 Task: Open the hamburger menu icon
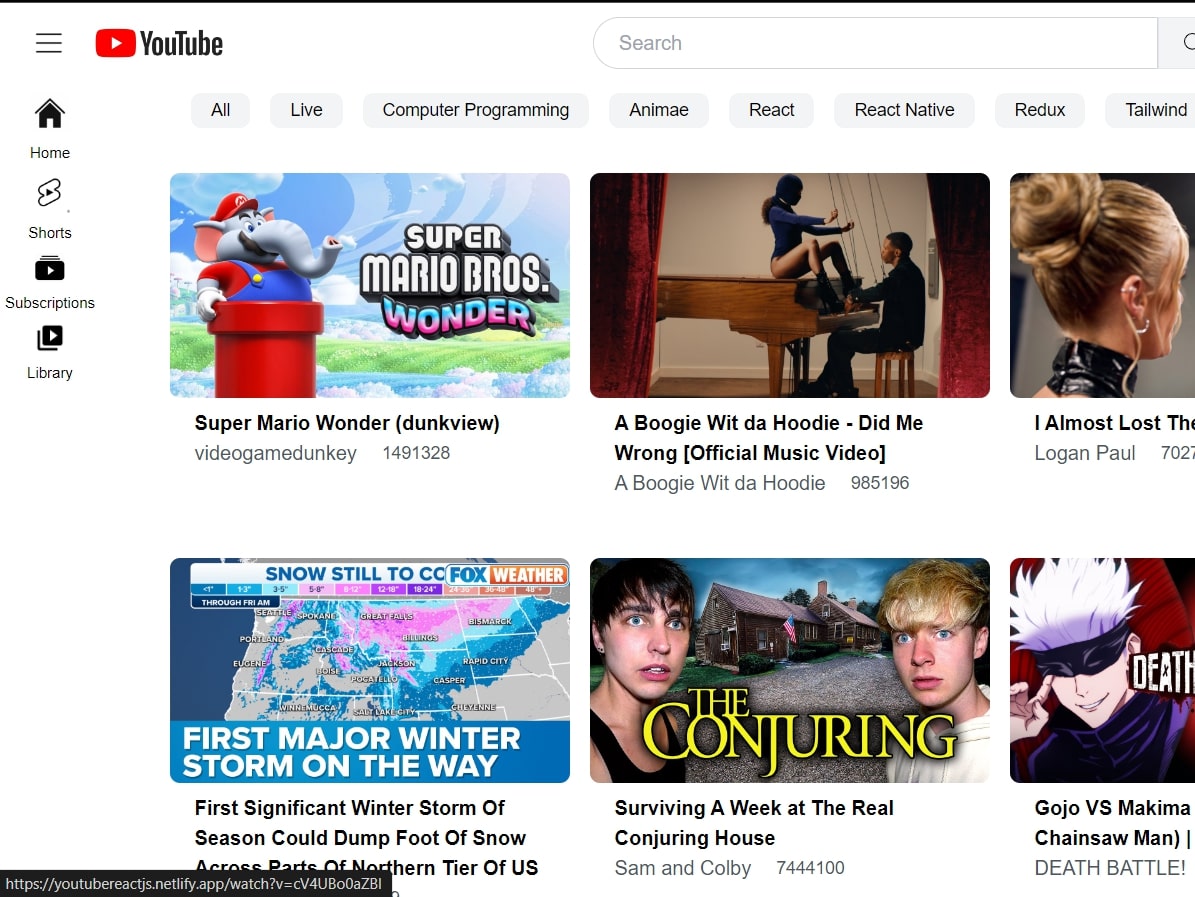[x=49, y=43]
